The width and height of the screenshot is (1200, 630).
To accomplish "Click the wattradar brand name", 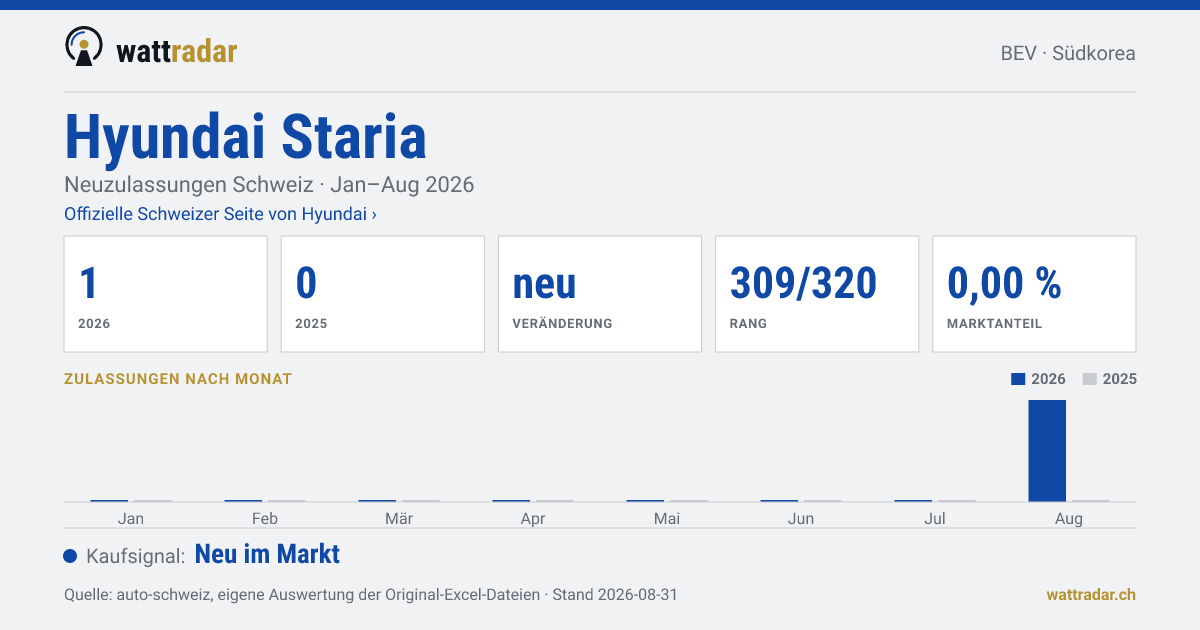I will point(177,50).
